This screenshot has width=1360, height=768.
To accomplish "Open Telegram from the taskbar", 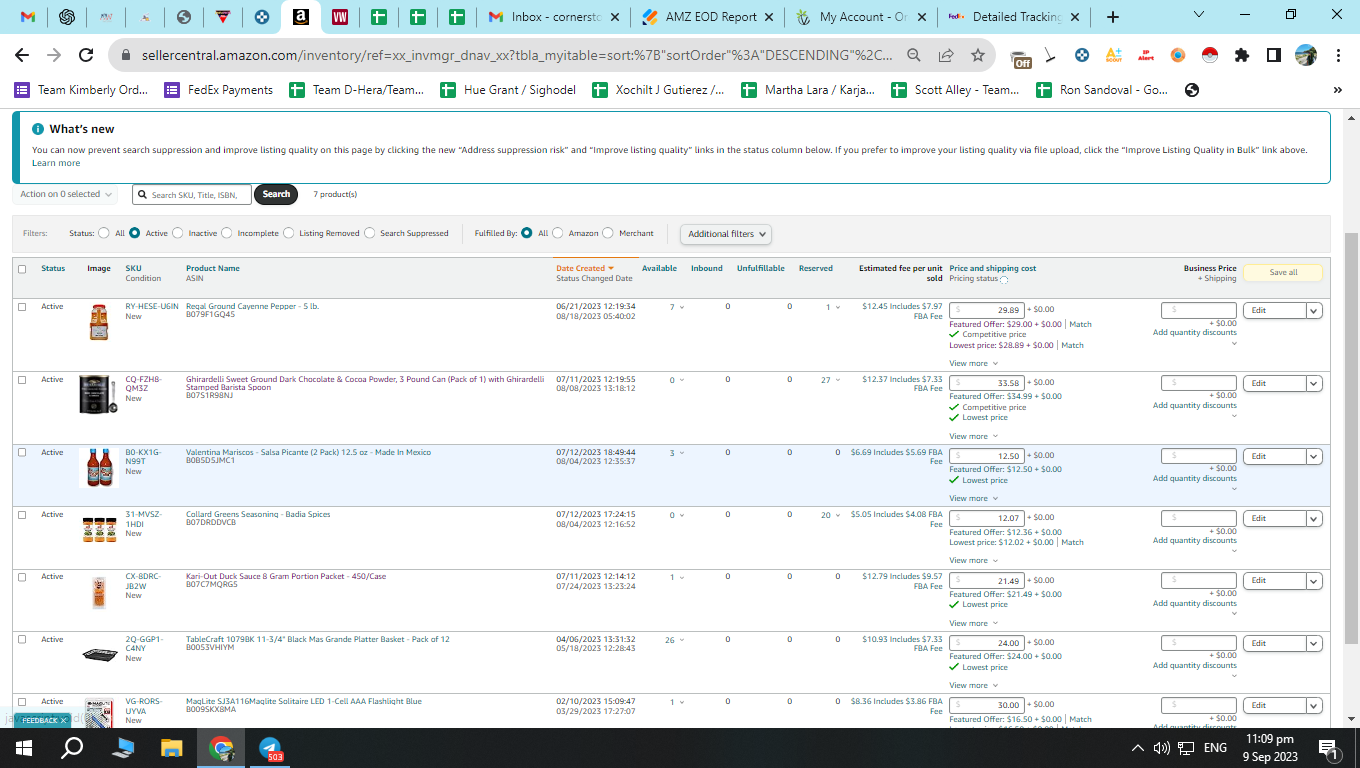I will pos(270,748).
